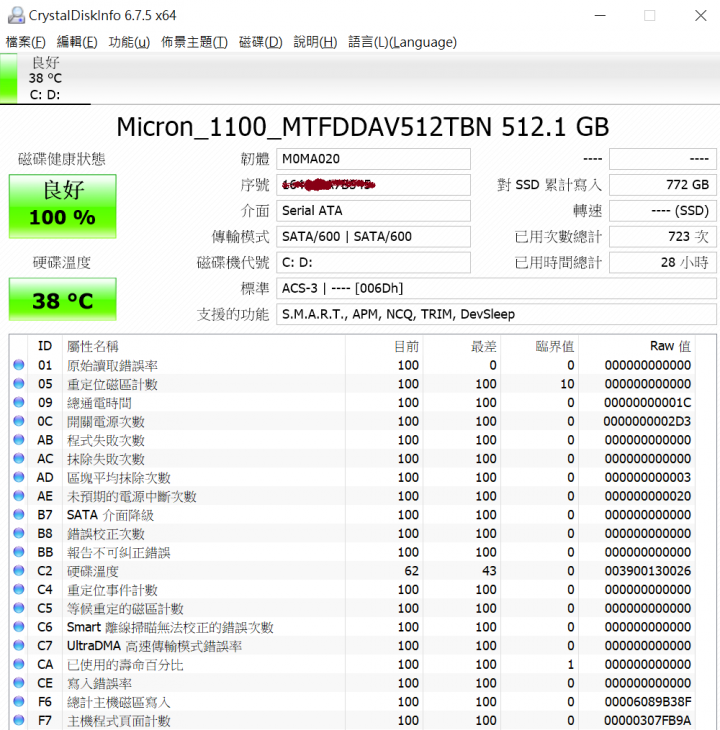Click the blue status dot for ID AC
The width and height of the screenshot is (720, 730).
19,459
